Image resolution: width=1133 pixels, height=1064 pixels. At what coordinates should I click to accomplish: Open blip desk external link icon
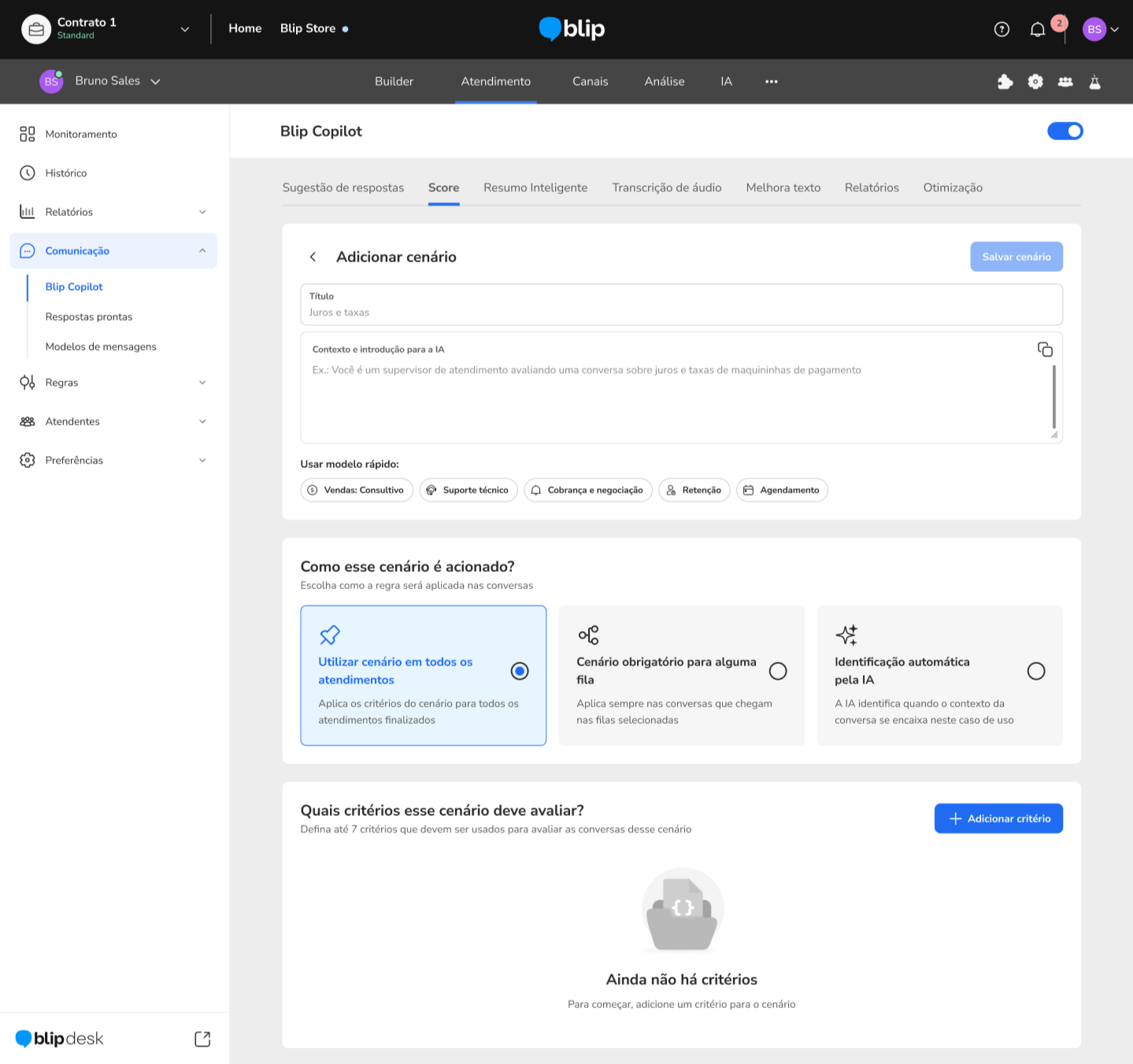tap(202, 1039)
